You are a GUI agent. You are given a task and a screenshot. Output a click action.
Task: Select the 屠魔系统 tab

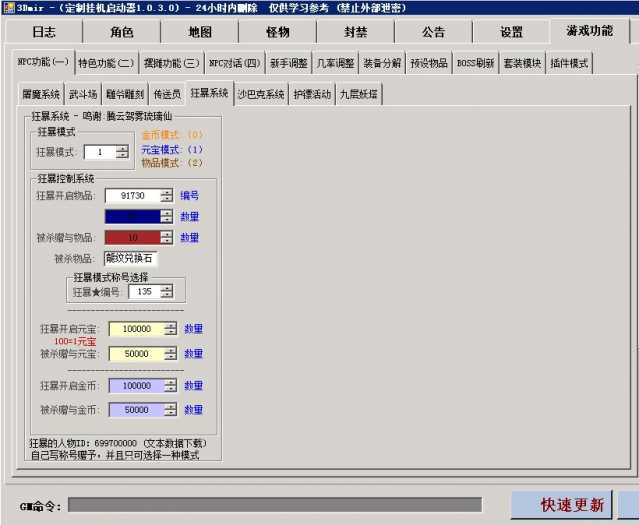[41, 95]
